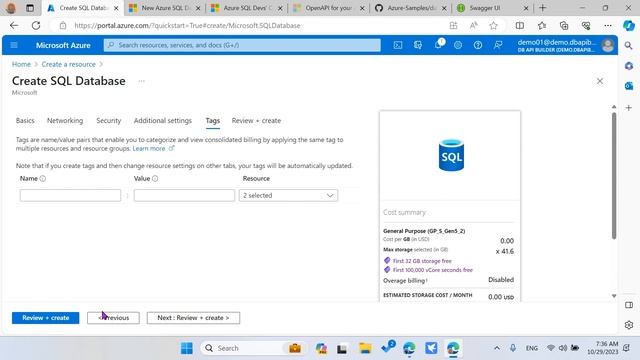
Task: Open the Directories and subscriptions filter
Action: pos(418,45)
